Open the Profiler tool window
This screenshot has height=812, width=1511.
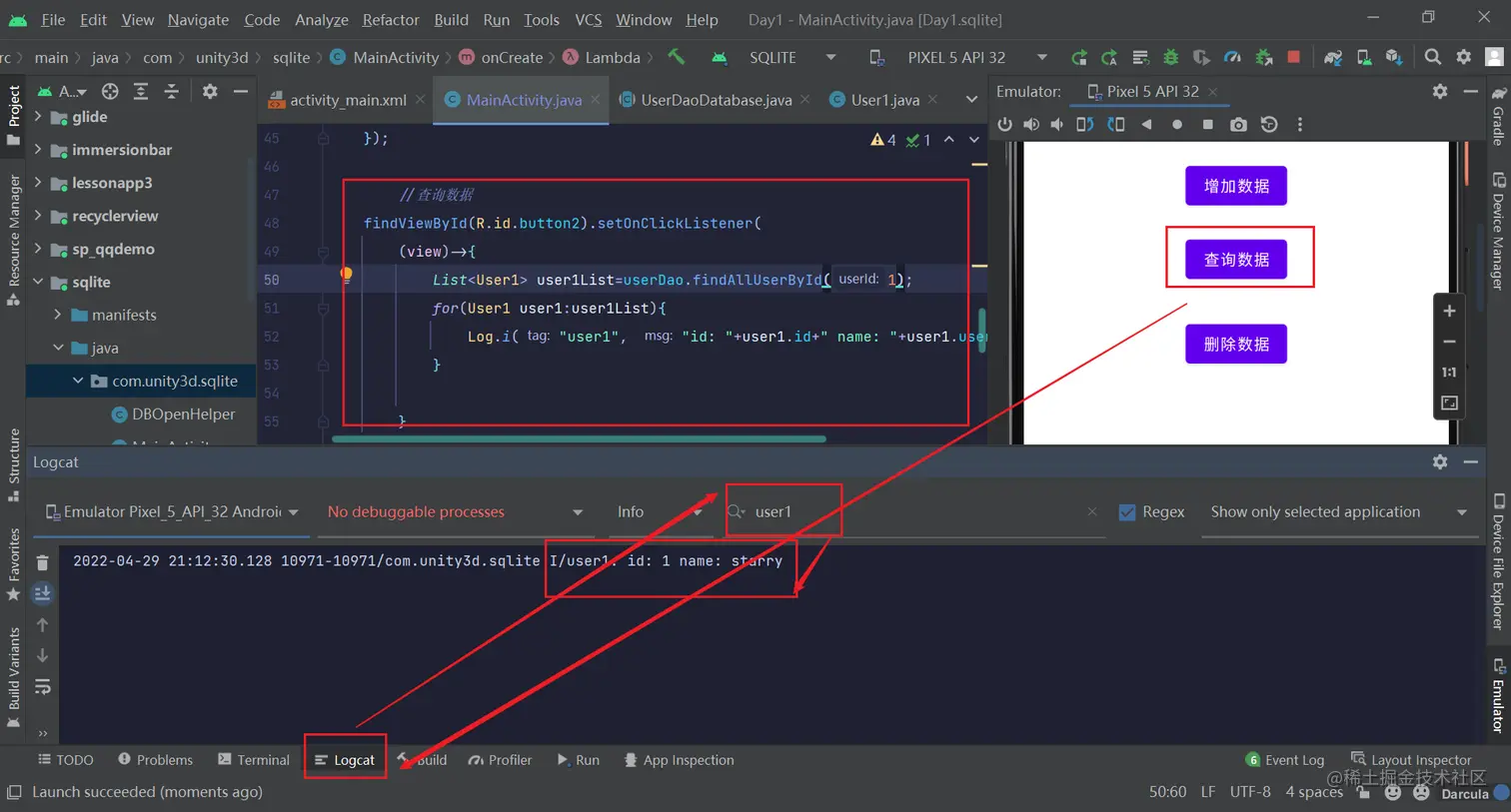[x=500, y=760]
